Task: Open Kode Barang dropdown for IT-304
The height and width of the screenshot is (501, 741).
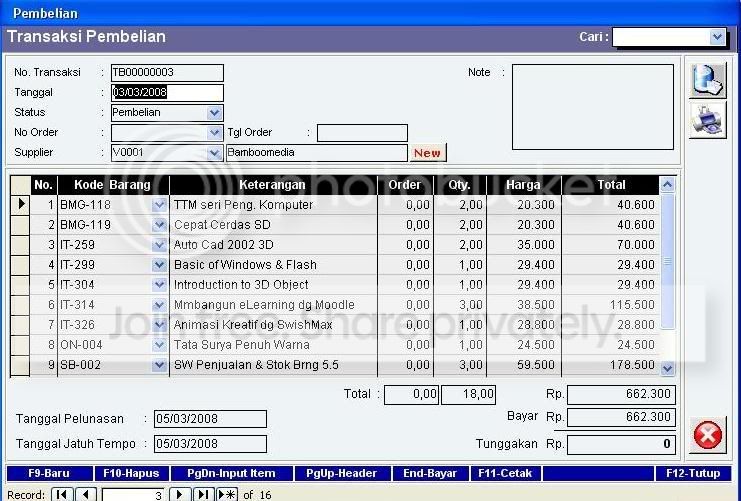Action: [159, 285]
